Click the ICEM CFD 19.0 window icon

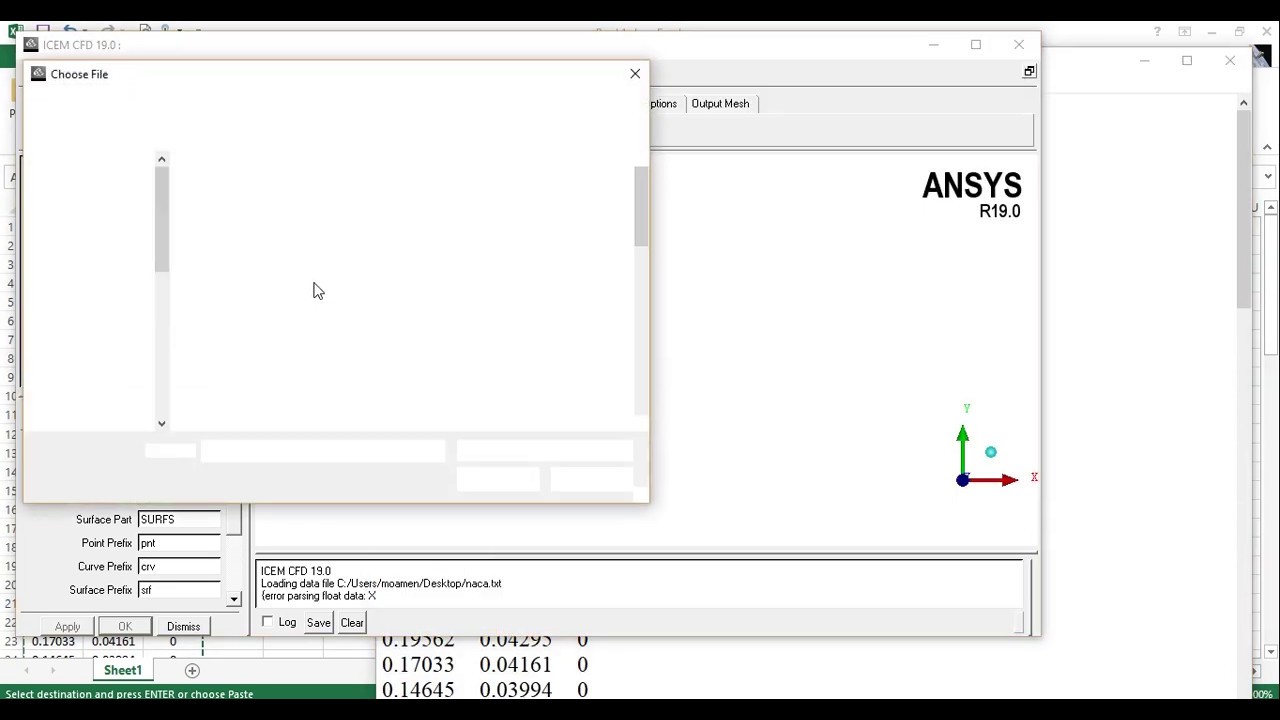31,44
